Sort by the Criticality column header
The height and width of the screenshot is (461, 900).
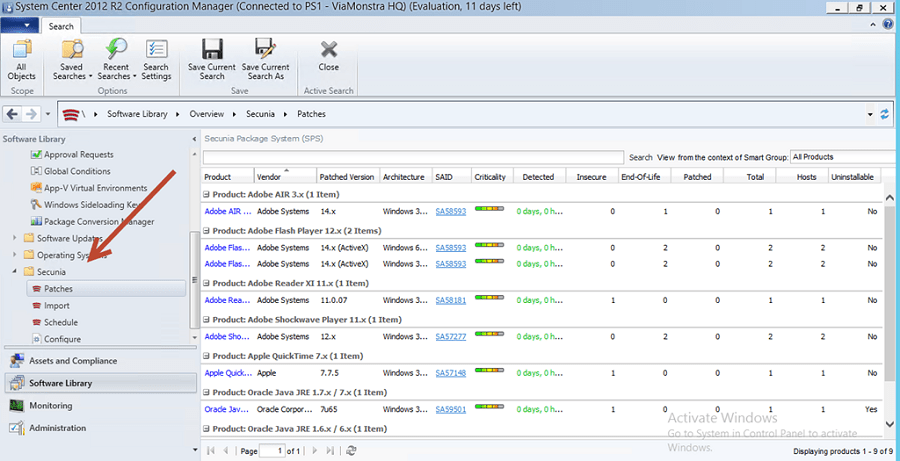pos(490,177)
